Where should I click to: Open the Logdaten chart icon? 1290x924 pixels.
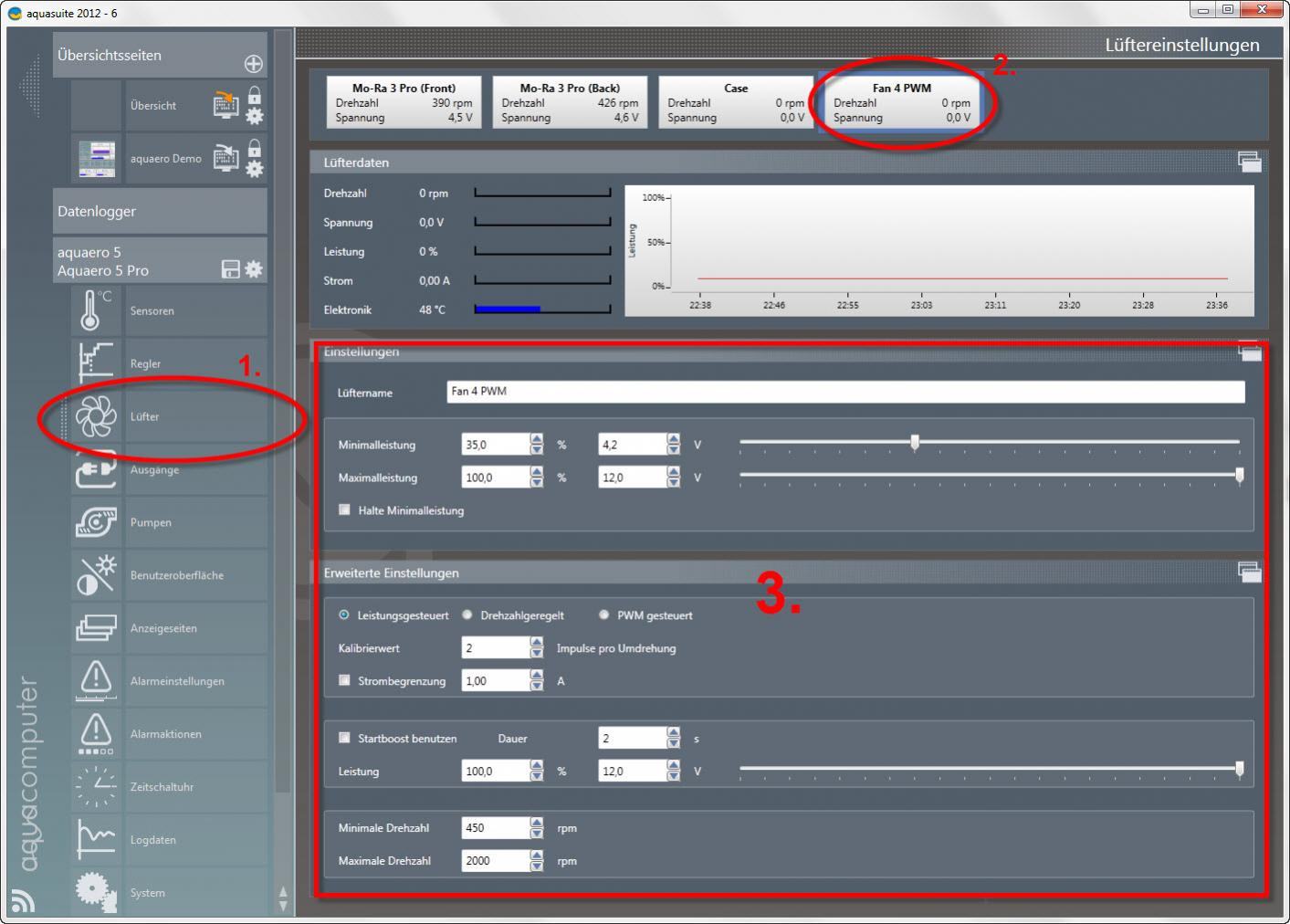[x=95, y=840]
